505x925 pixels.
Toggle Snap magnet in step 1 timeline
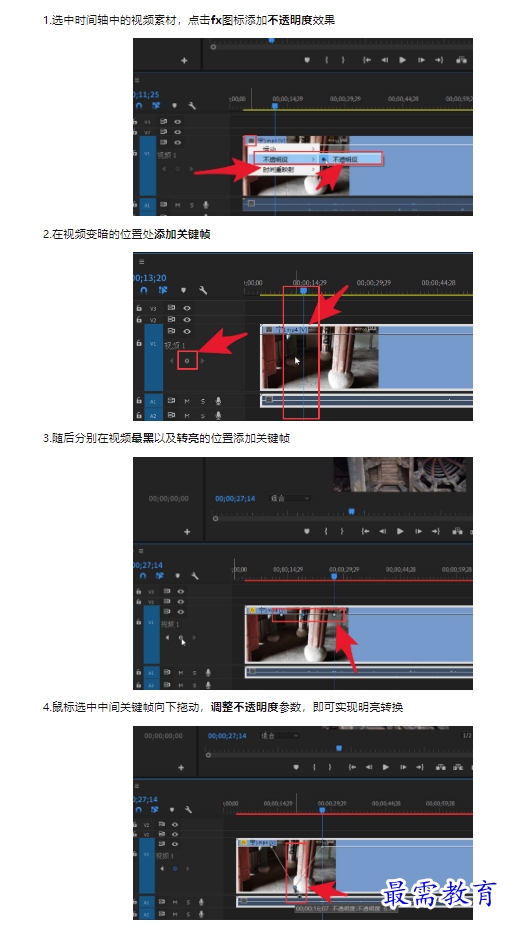(139, 106)
